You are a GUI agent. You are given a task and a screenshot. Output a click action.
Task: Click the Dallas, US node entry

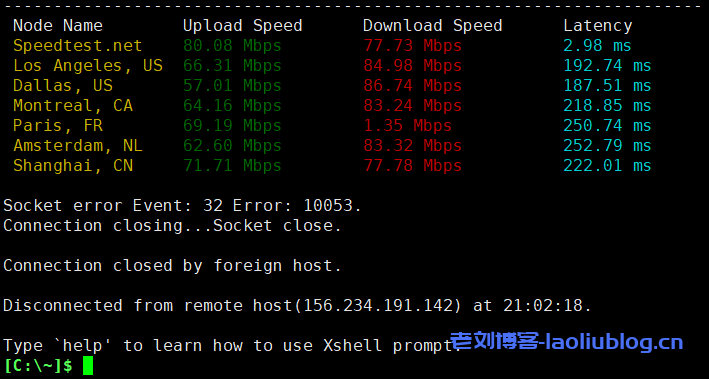tap(63, 86)
